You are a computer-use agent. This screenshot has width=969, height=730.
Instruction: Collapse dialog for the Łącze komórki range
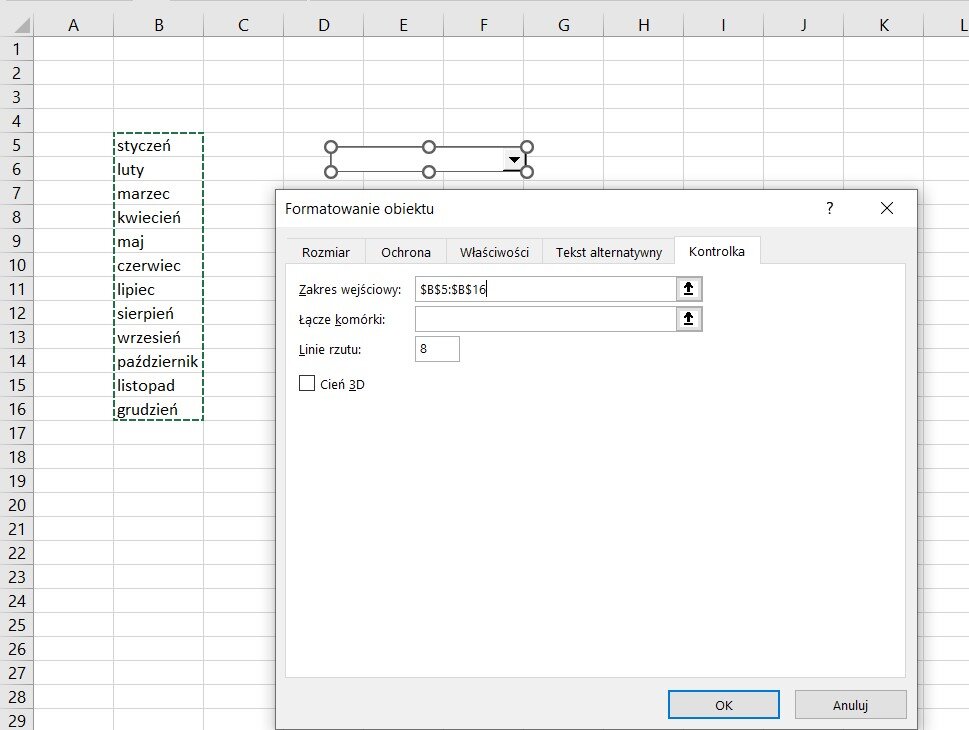pos(688,319)
